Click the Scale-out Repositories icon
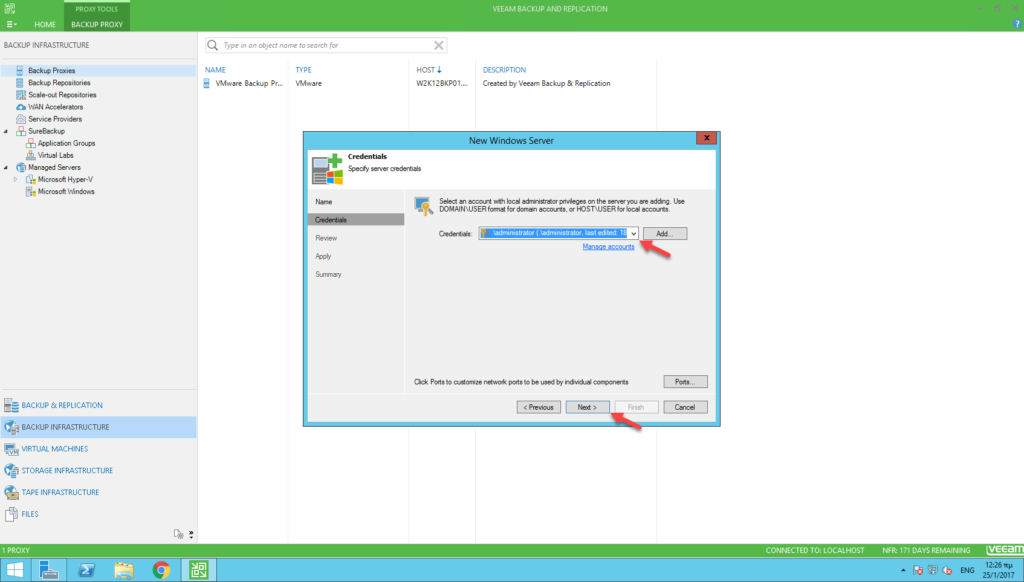This screenshot has width=1024, height=582. click(21, 95)
